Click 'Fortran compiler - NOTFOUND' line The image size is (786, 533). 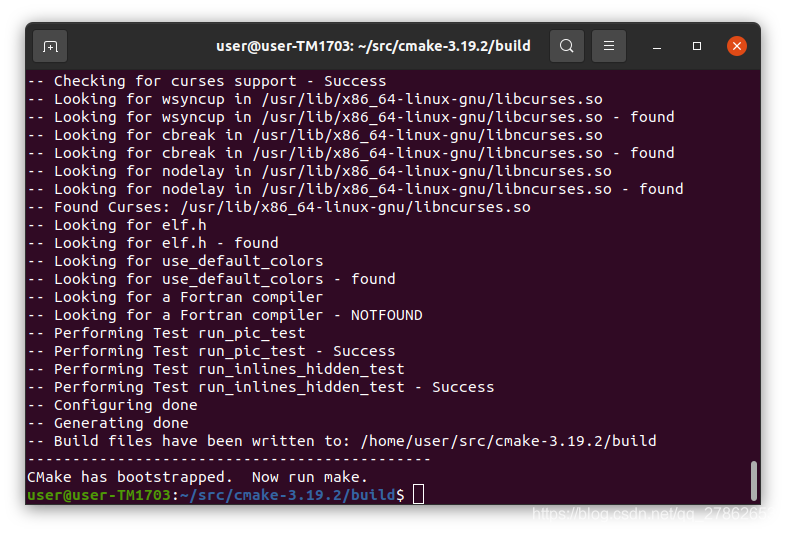point(225,315)
